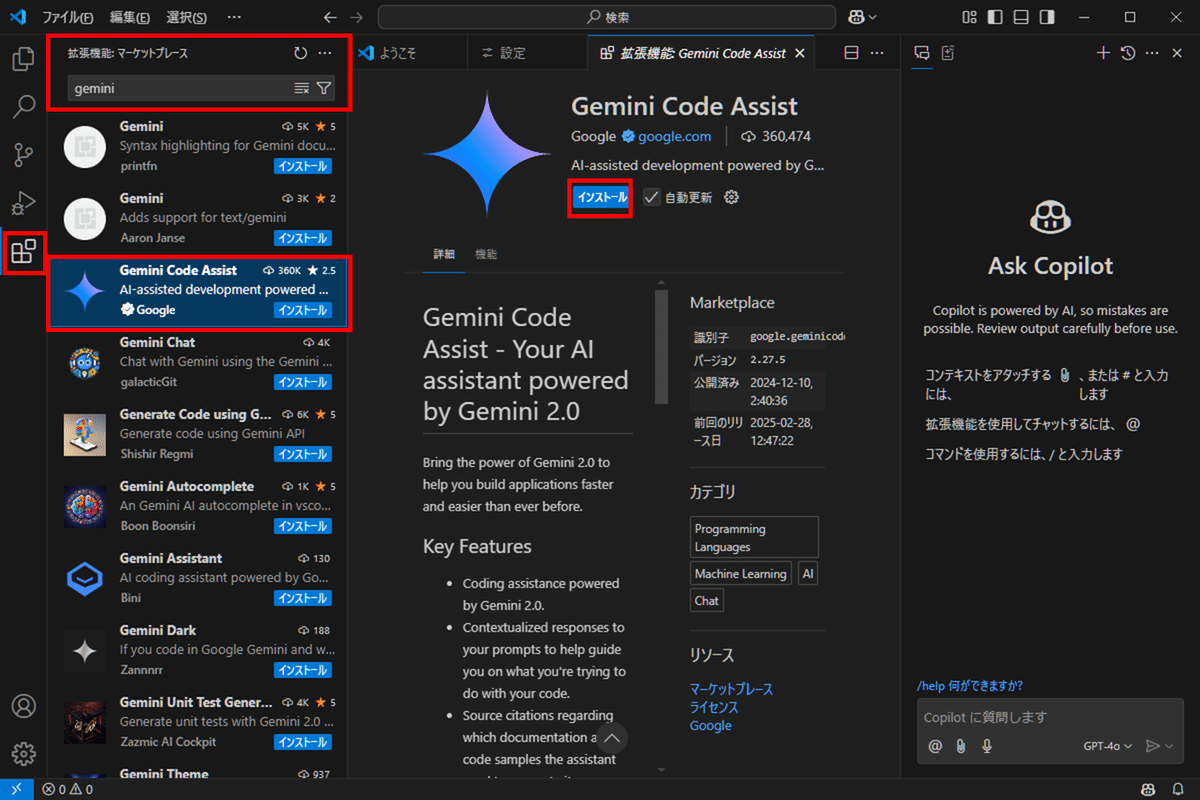Open the Extensions view icon
Viewport: 1200px width, 800px height.
click(x=23, y=251)
